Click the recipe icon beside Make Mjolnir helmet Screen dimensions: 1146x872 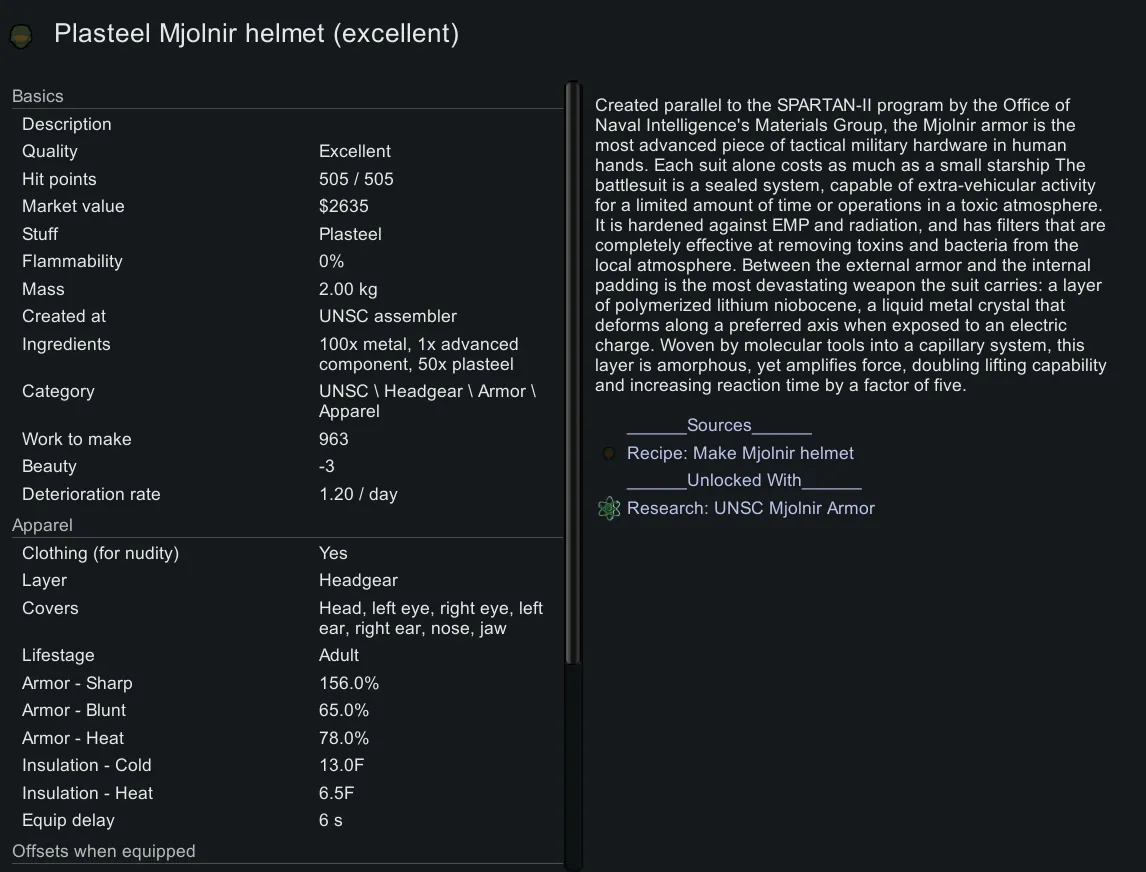click(x=609, y=454)
